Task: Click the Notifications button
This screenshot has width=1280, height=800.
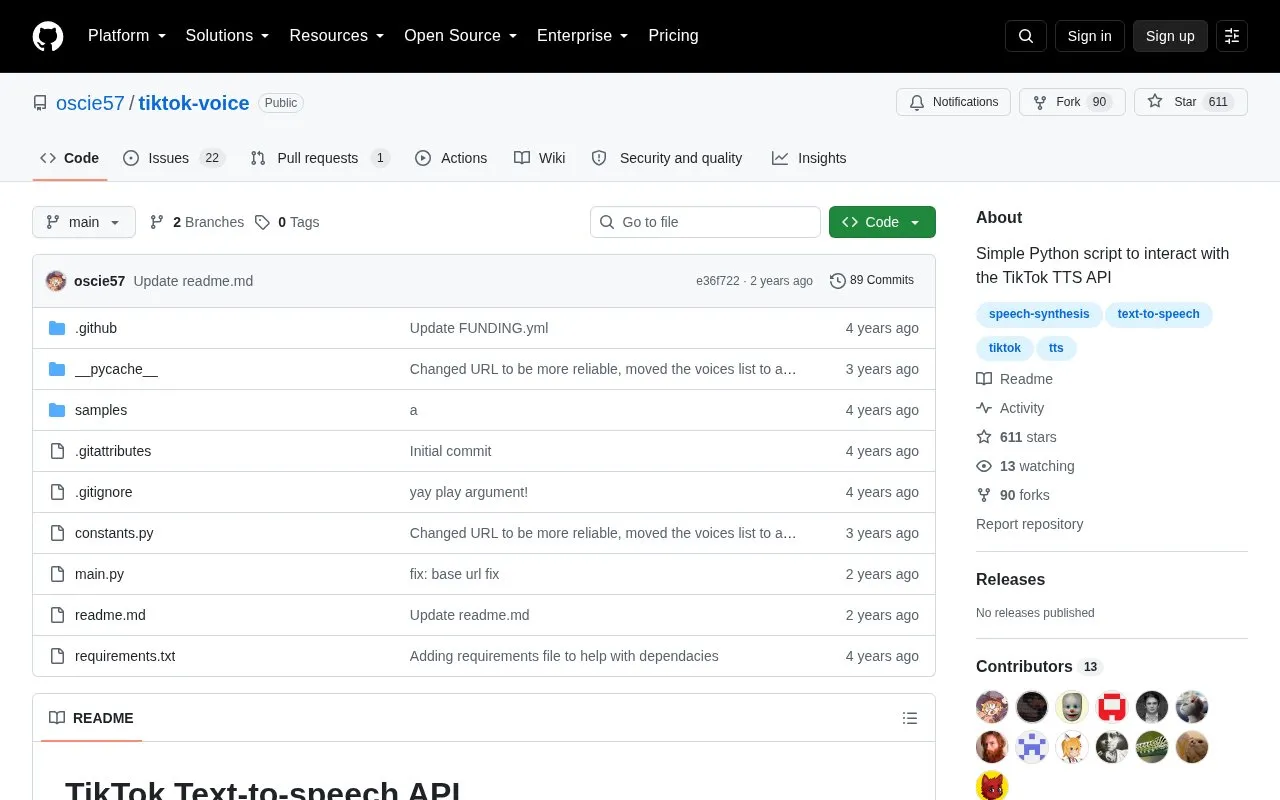Action: click(x=954, y=102)
